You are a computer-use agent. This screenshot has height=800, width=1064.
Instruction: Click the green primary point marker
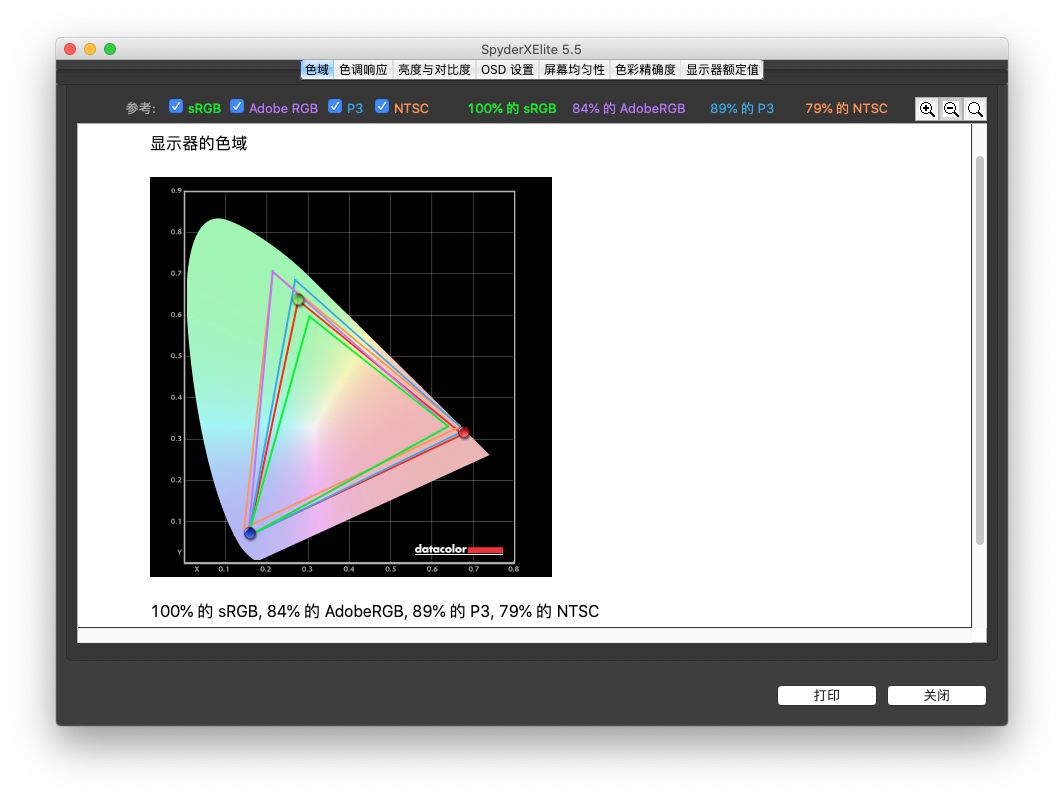tap(299, 299)
